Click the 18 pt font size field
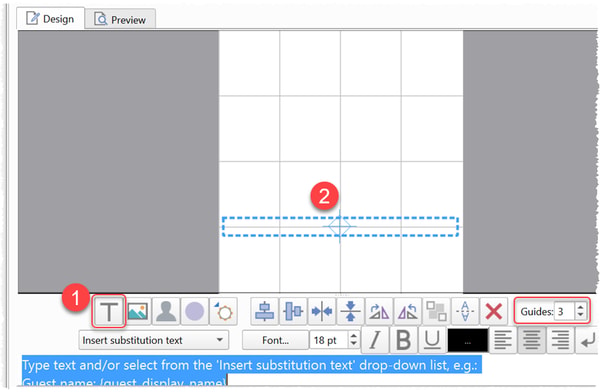 click(329, 340)
